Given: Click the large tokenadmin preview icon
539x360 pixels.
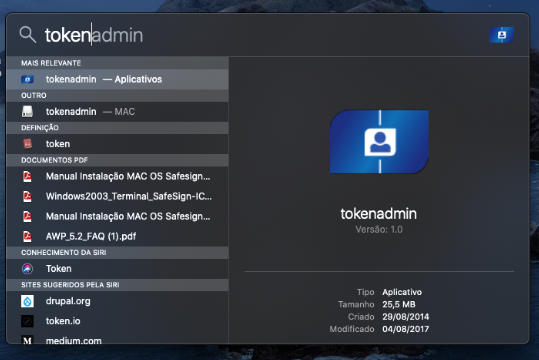Looking at the screenshot, I should [379, 142].
